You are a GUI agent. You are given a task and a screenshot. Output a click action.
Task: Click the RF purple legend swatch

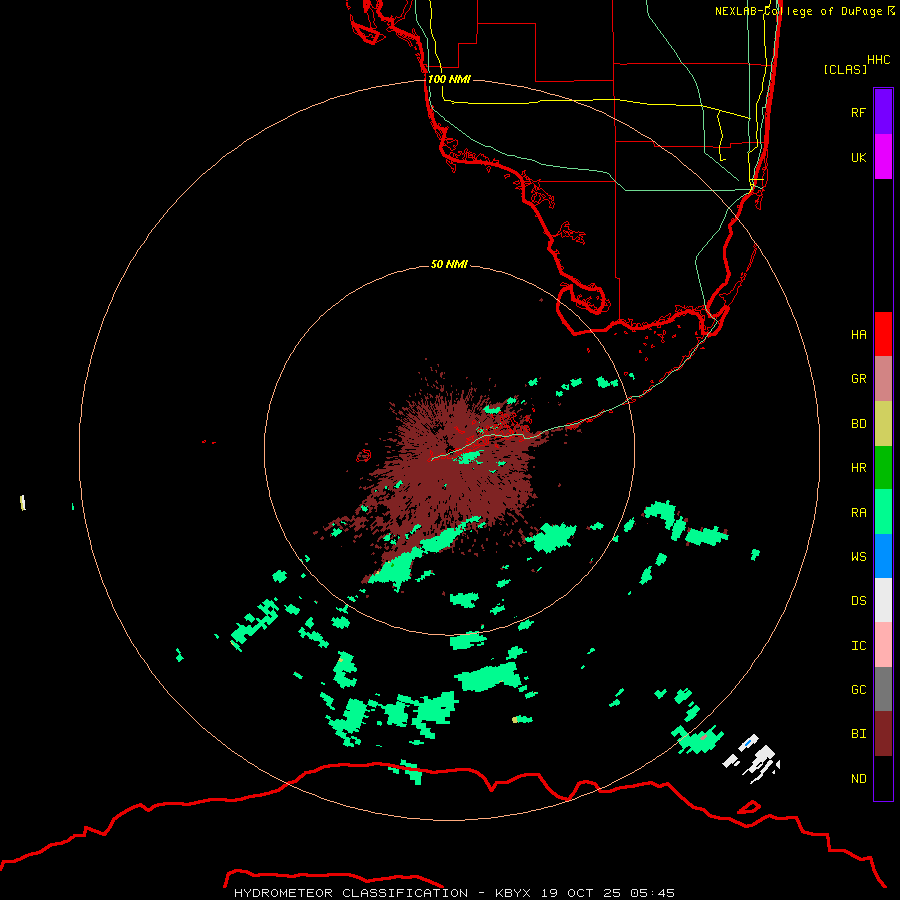coord(883,112)
